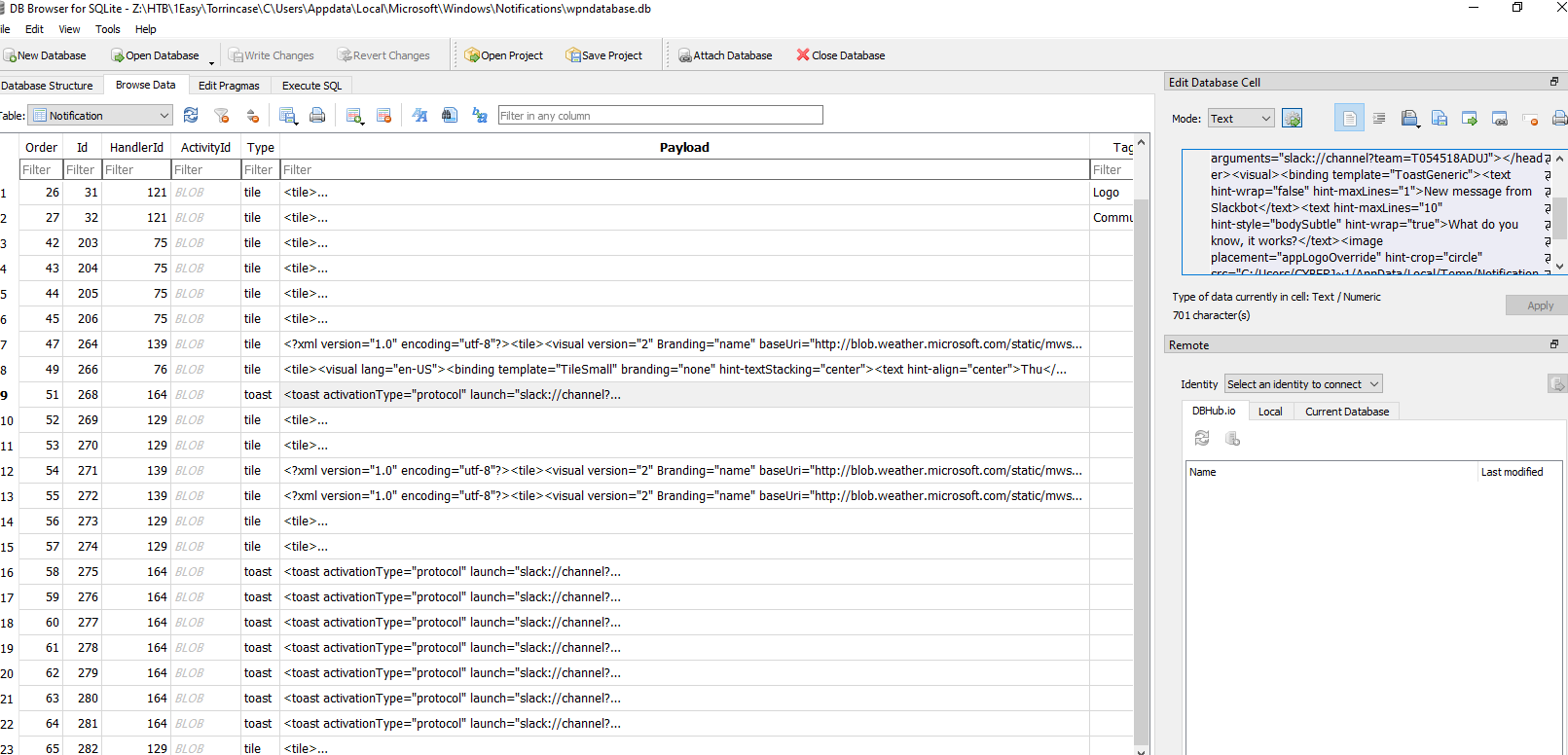Click the Open Project button
Image resolution: width=1568 pixels, height=755 pixels.
(x=503, y=55)
